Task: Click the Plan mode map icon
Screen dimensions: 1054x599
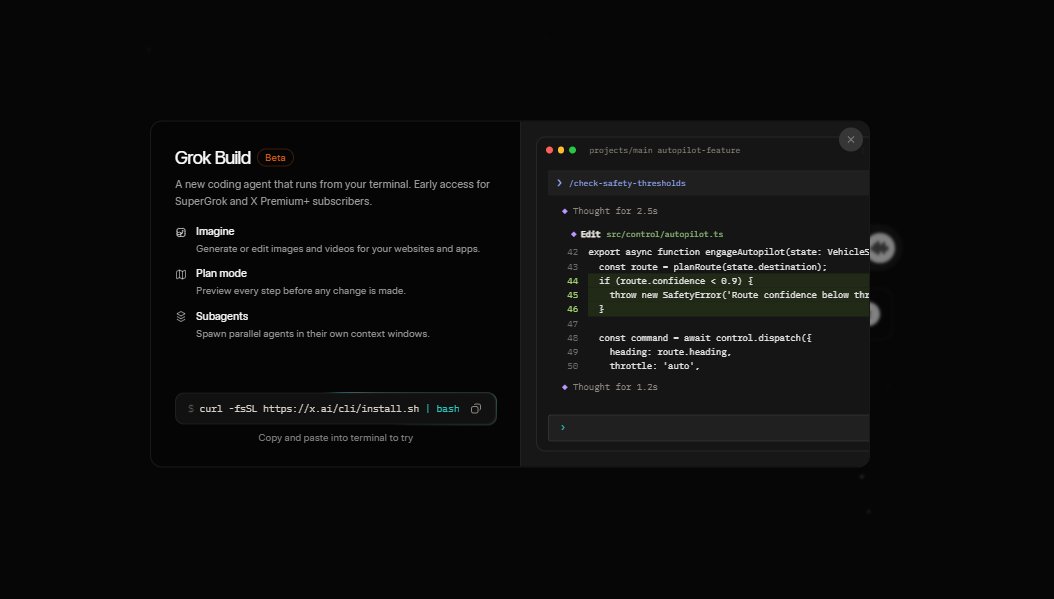Action: [x=181, y=274]
